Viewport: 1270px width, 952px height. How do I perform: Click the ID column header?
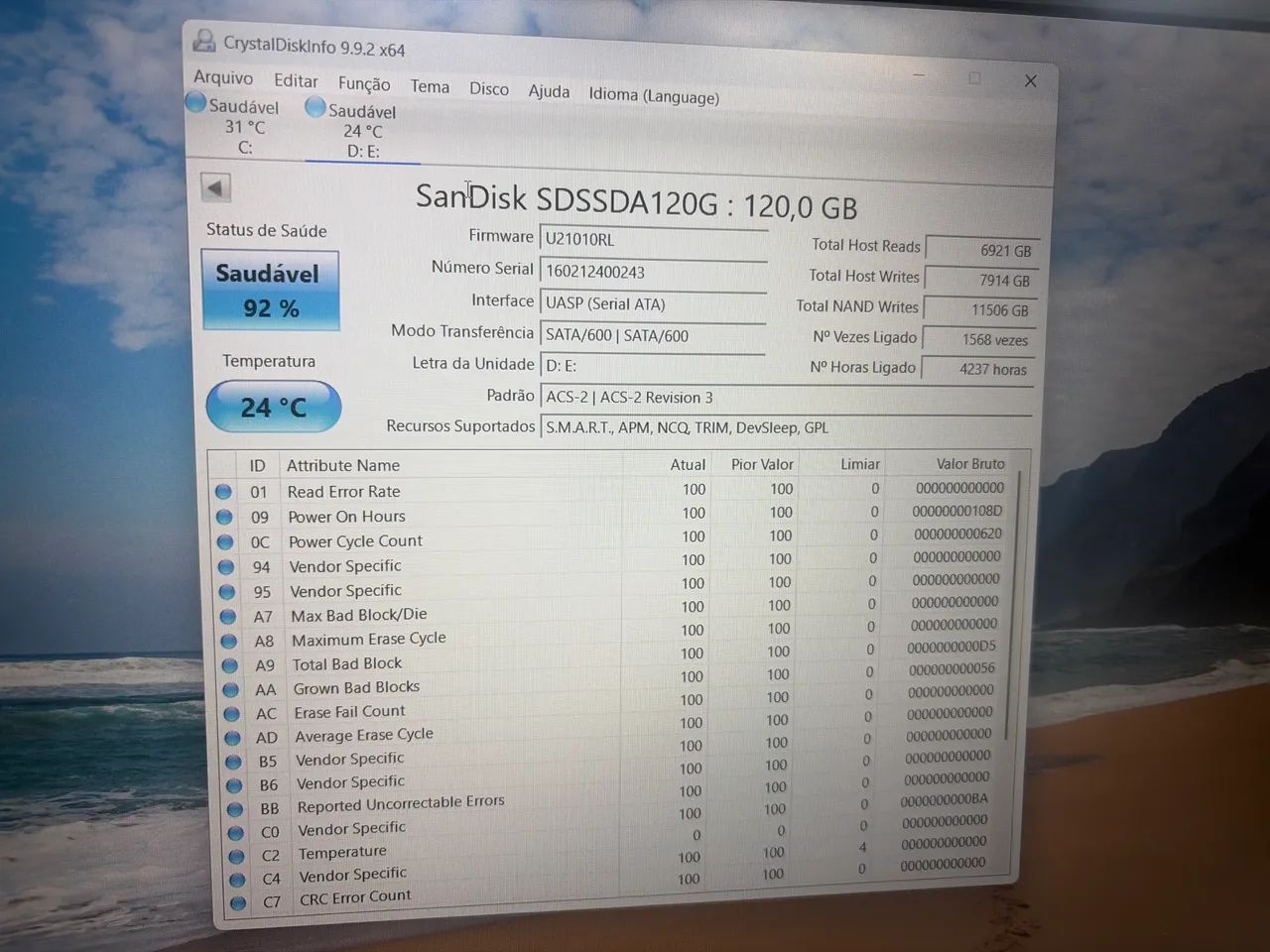[257, 465]
